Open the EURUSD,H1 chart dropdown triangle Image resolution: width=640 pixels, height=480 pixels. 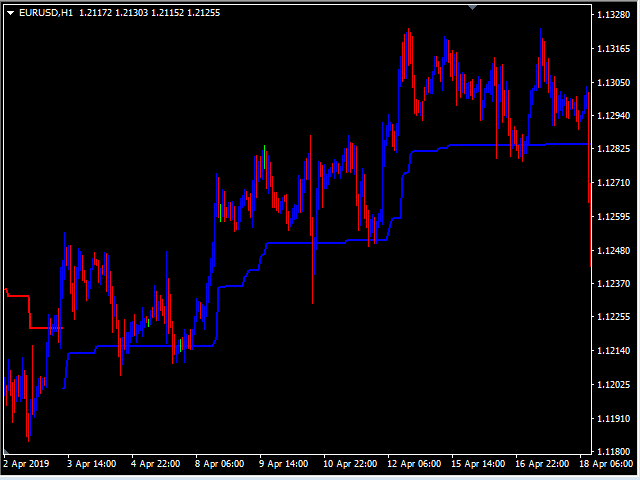pos(11,13)
